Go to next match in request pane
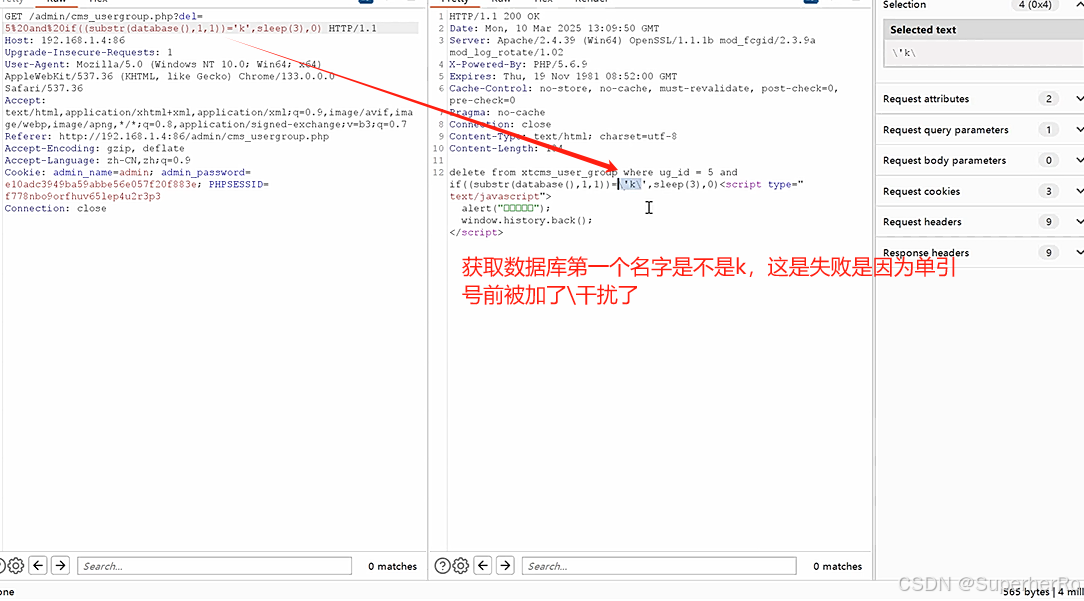The image size is (1084, 601). tap(60, 565)
